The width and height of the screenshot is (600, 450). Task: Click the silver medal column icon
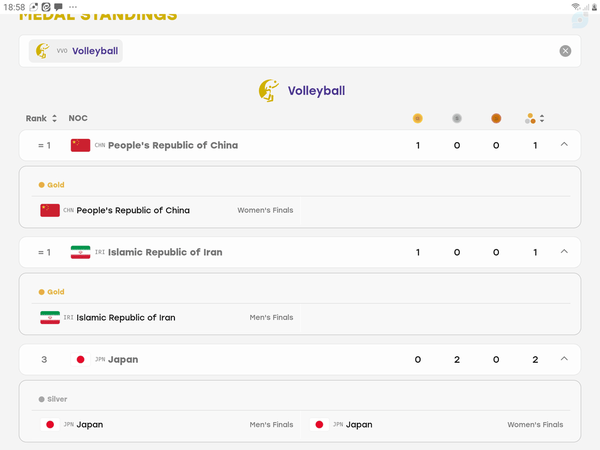457,119
